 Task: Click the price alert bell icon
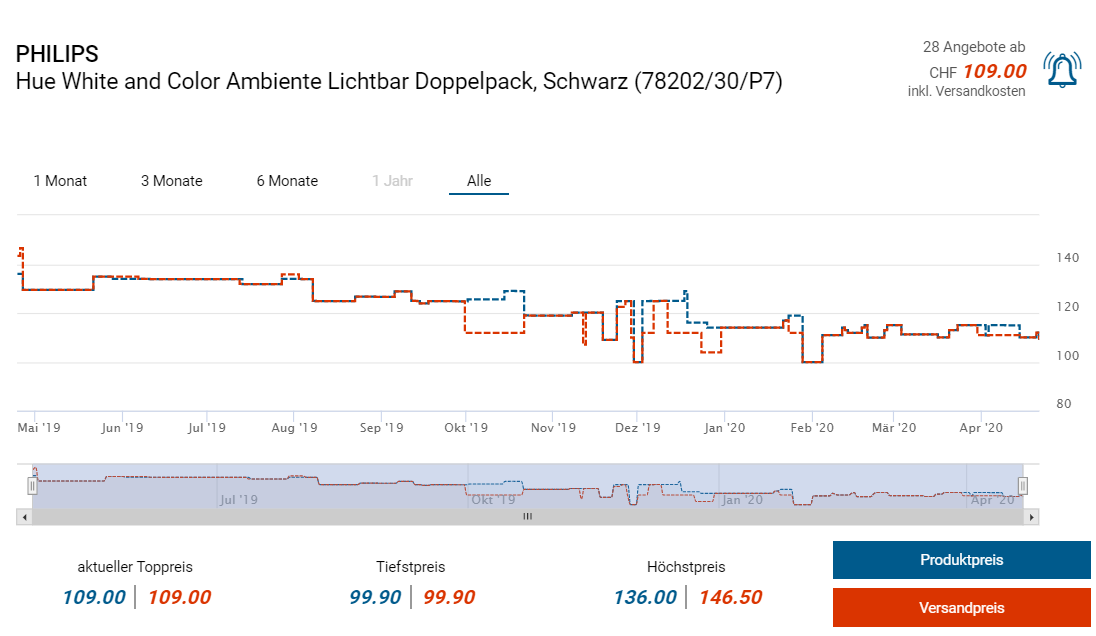(x=1061, y=70)
